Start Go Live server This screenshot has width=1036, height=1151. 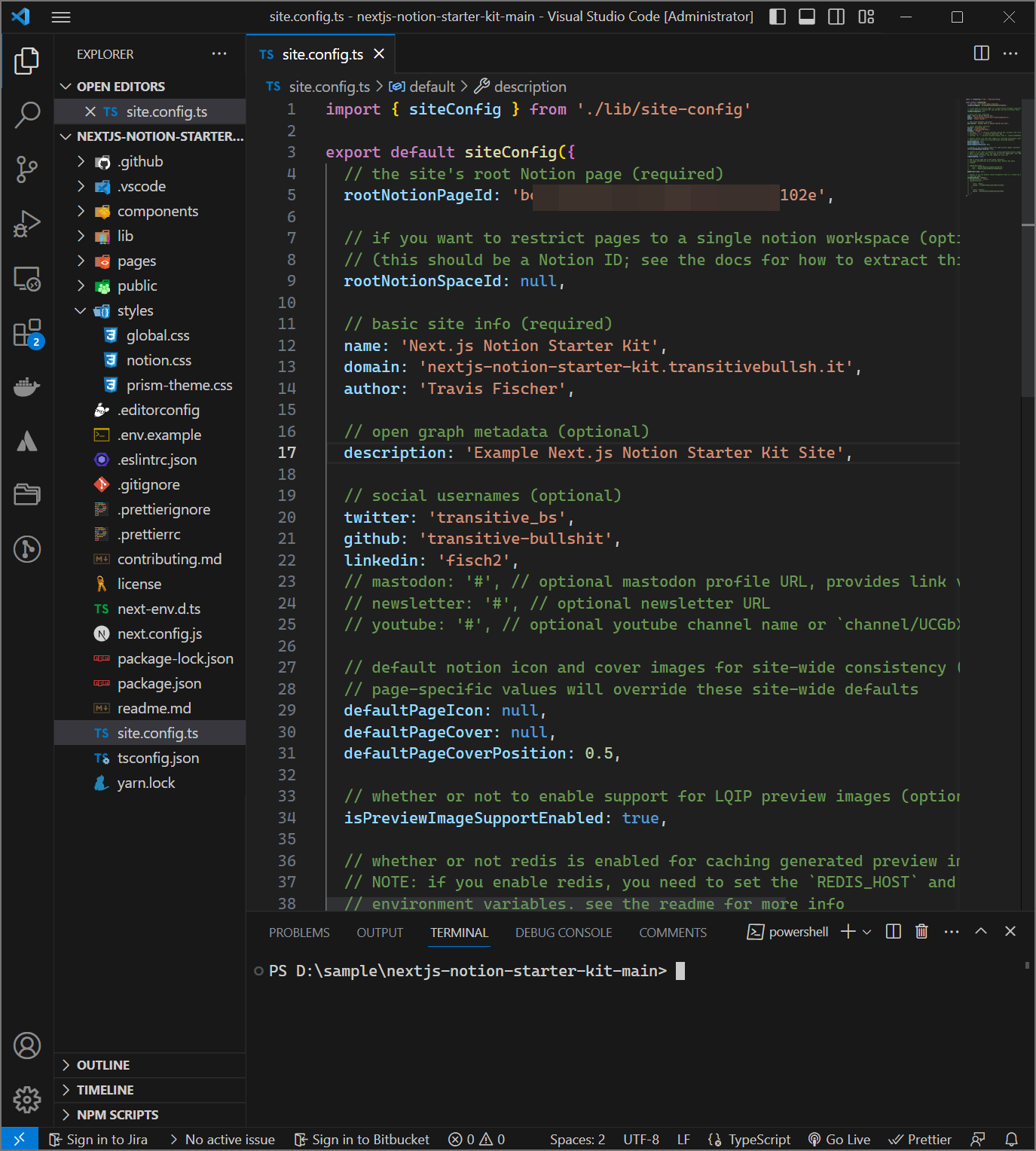pyautogui.click(x=839, y=1140)
